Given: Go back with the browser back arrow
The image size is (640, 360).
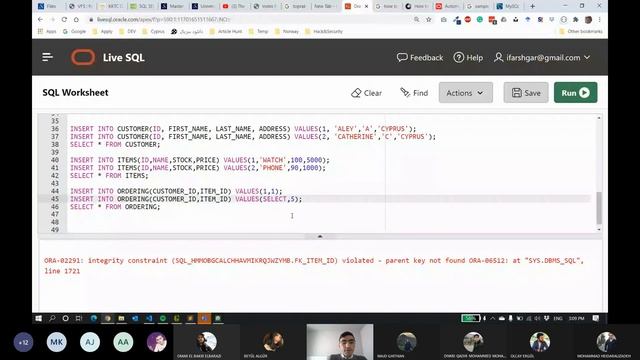Looking at the screenshot, I should (40, 19).
